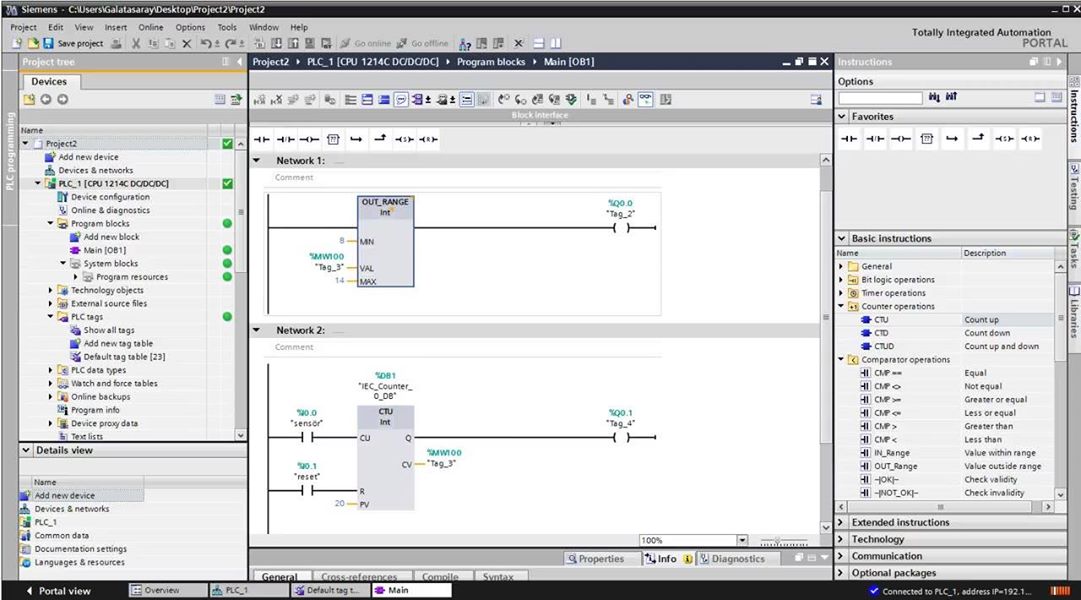The image size is (1081, 600).
Task: Click the Undo arrow icon
Action: pyautogui.click(x=206, y=43)
